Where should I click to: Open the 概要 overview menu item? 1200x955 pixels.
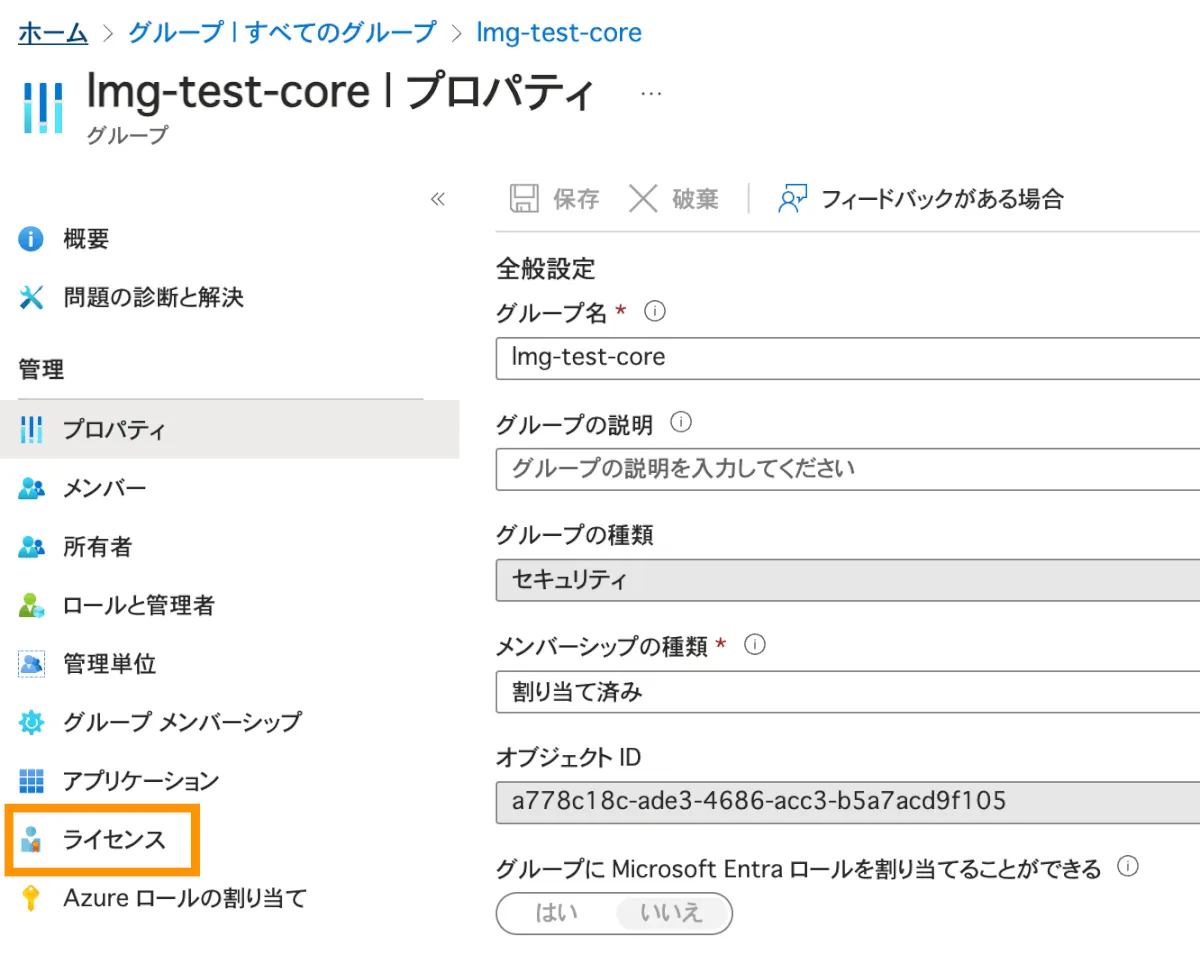pyautogui.click(x=85, y=239)
